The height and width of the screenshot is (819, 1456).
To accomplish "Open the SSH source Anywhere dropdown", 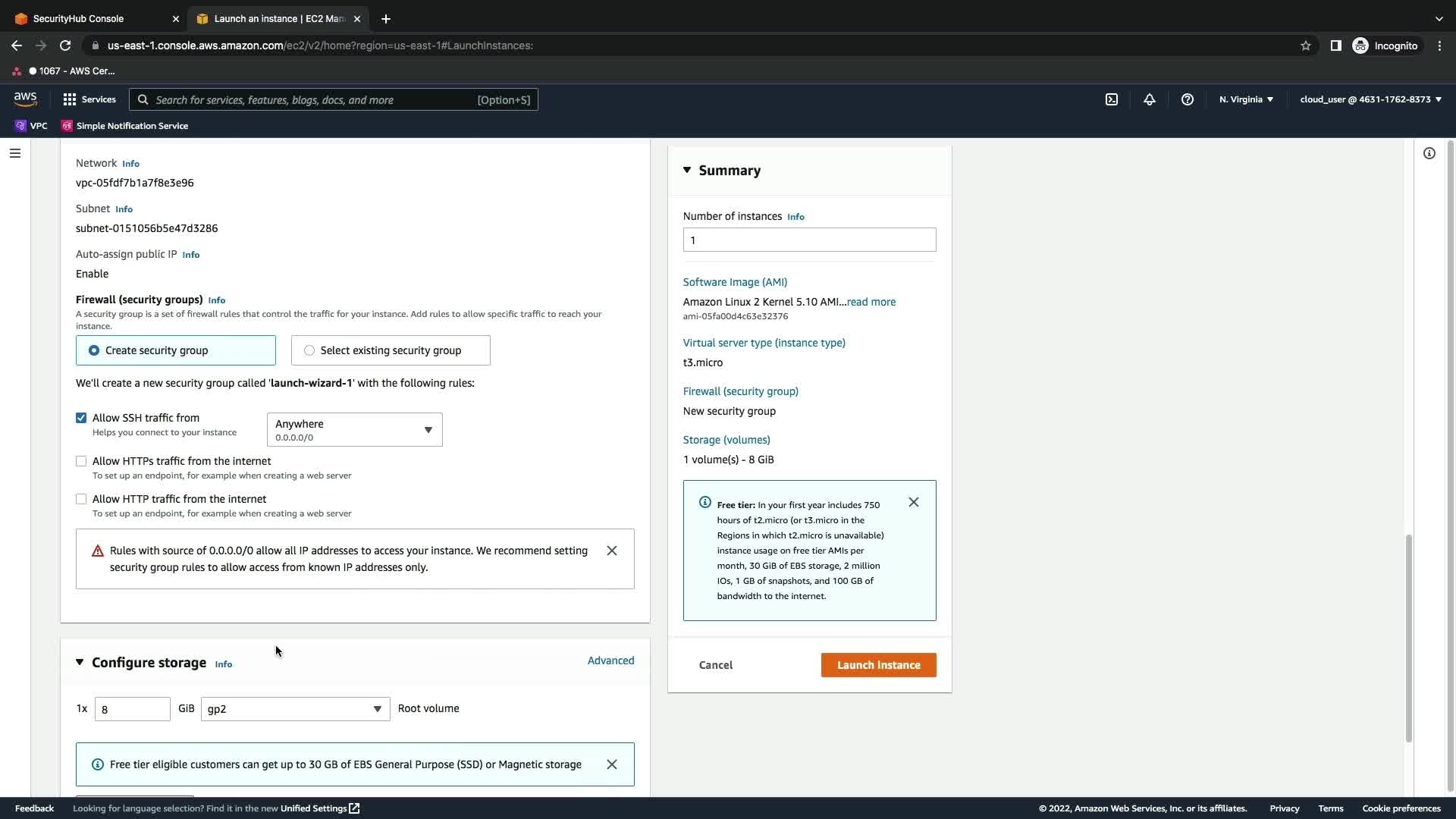I will click(x=354, y=430).
